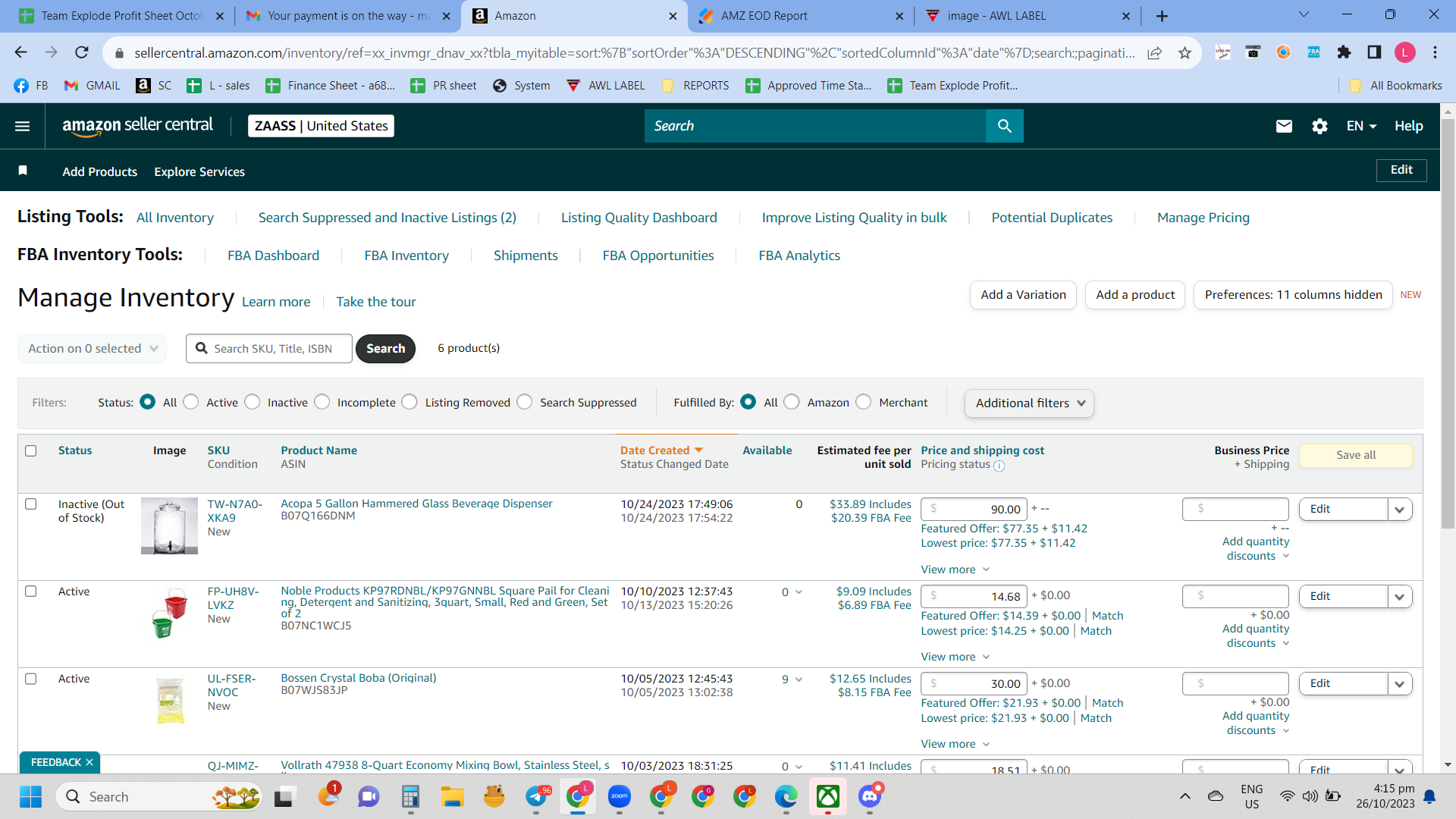Close the FEEDBACK tab with X
This screenshot has width=1456, height=819.
[89, 762]
